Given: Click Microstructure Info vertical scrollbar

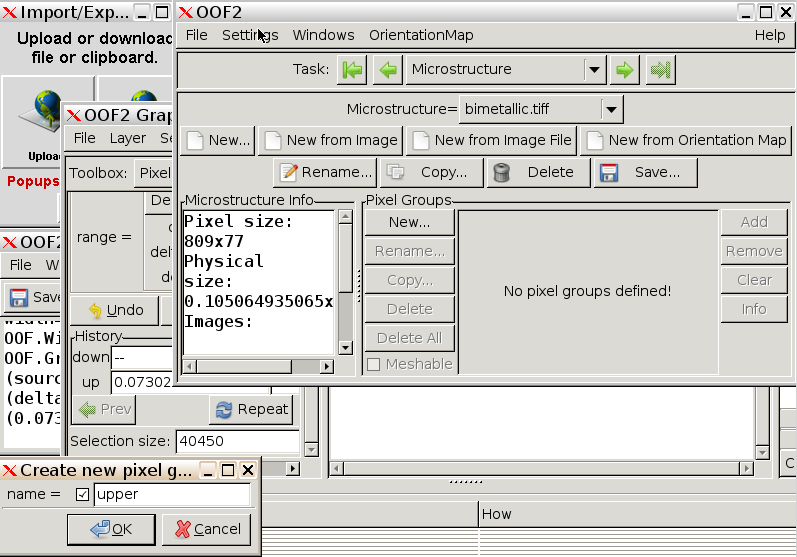Looking at the screenshot, I should click(345, 280).
